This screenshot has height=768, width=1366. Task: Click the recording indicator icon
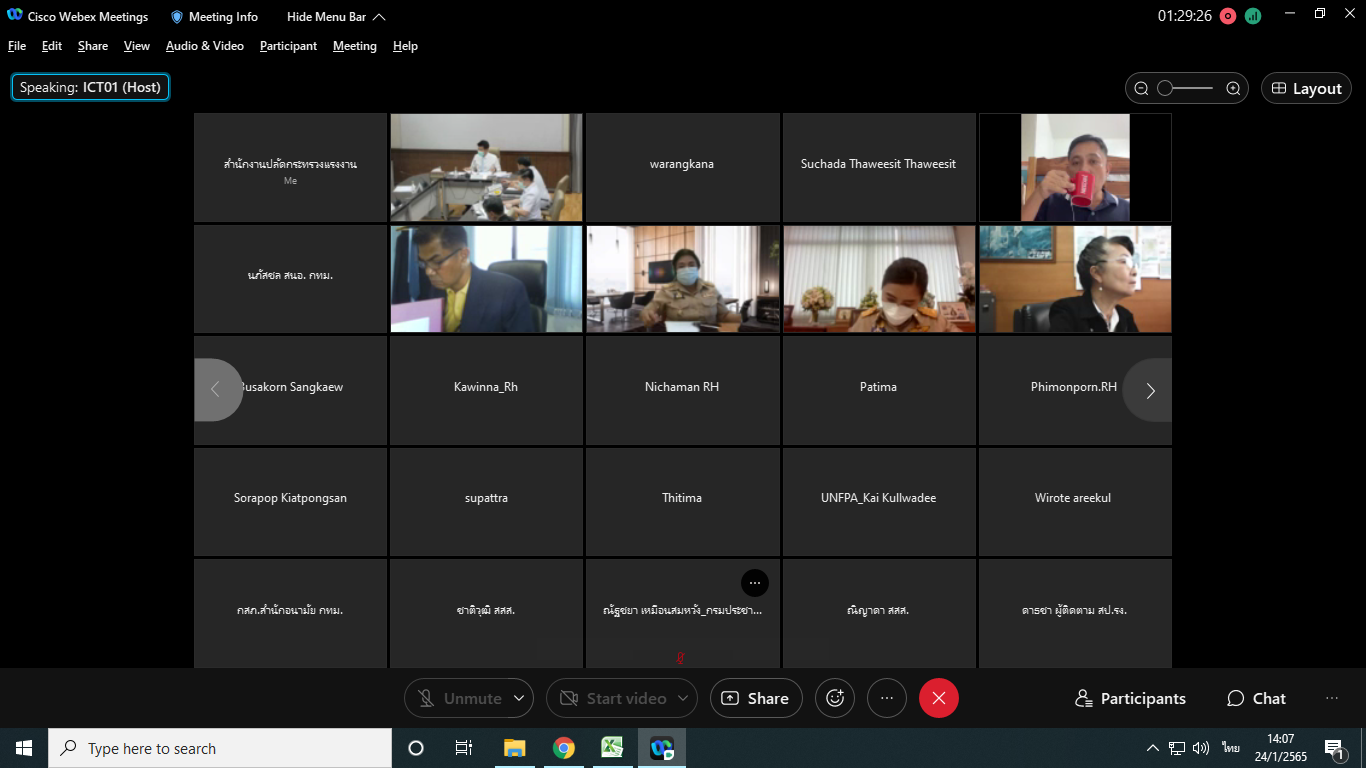[x=1227, y=16]
